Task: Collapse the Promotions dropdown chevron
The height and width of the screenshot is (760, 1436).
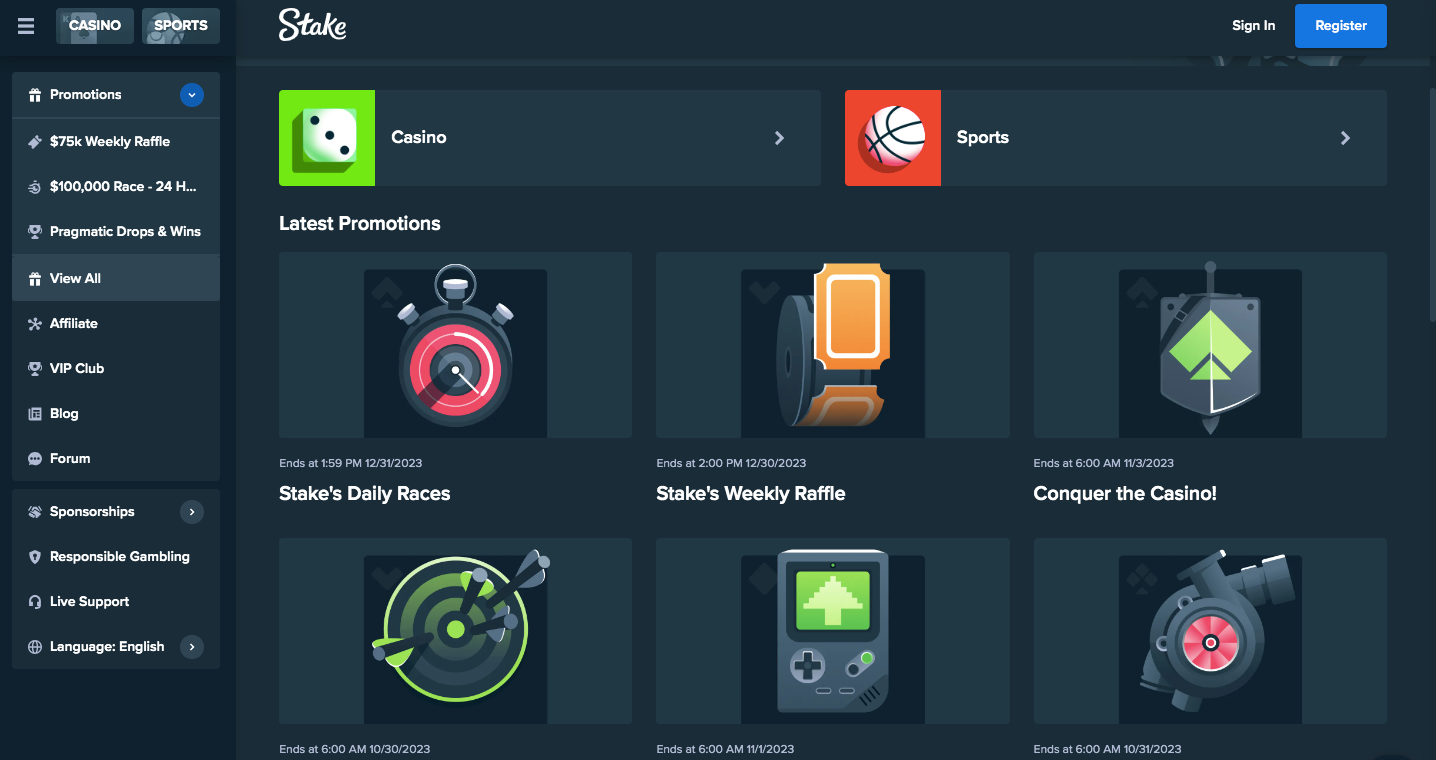Action: pyautogui.click(x=192, y=95)
